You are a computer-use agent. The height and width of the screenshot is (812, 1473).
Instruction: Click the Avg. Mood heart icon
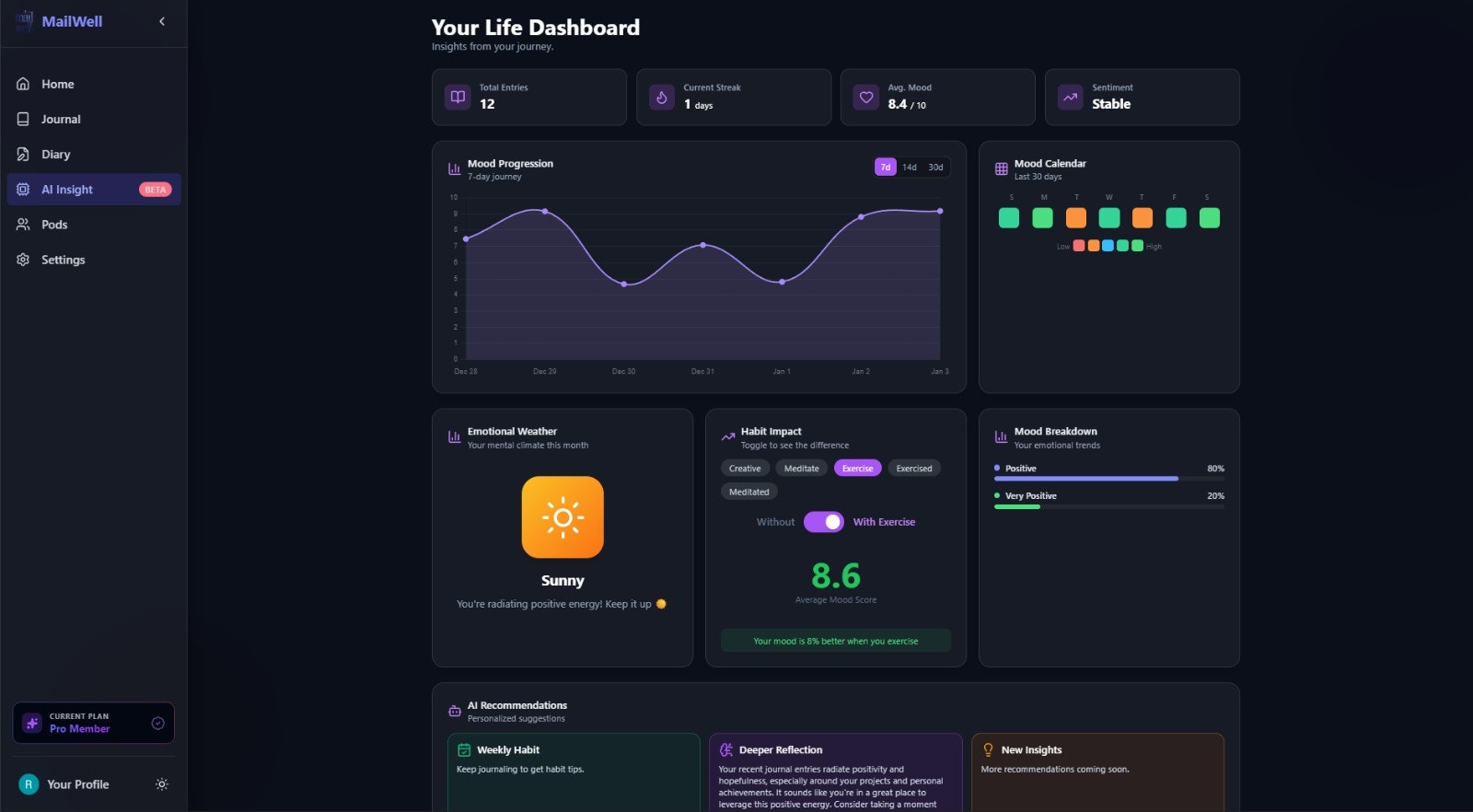click(866, 97)
